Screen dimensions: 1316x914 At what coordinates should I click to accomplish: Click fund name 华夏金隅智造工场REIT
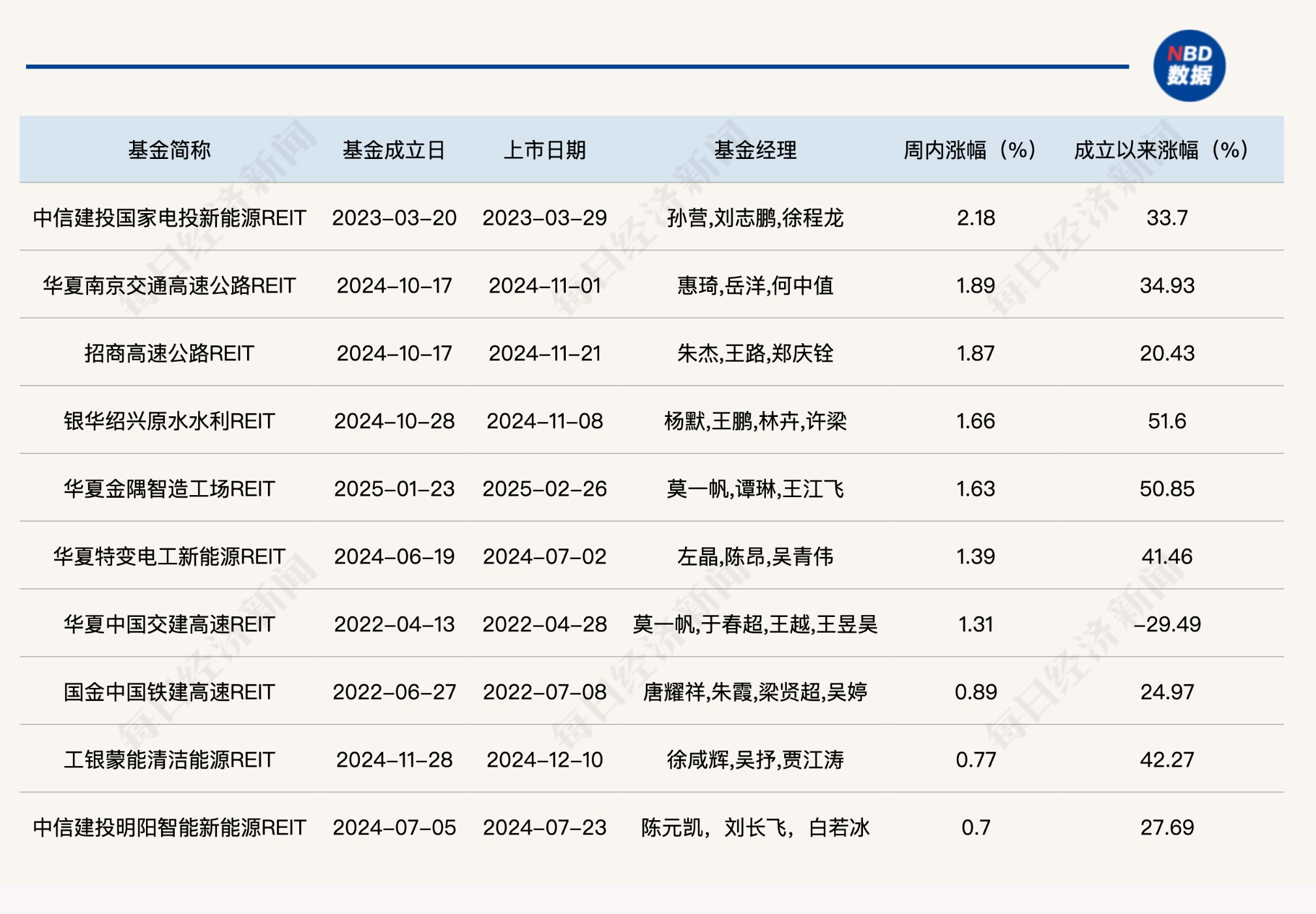pos(169,489)
